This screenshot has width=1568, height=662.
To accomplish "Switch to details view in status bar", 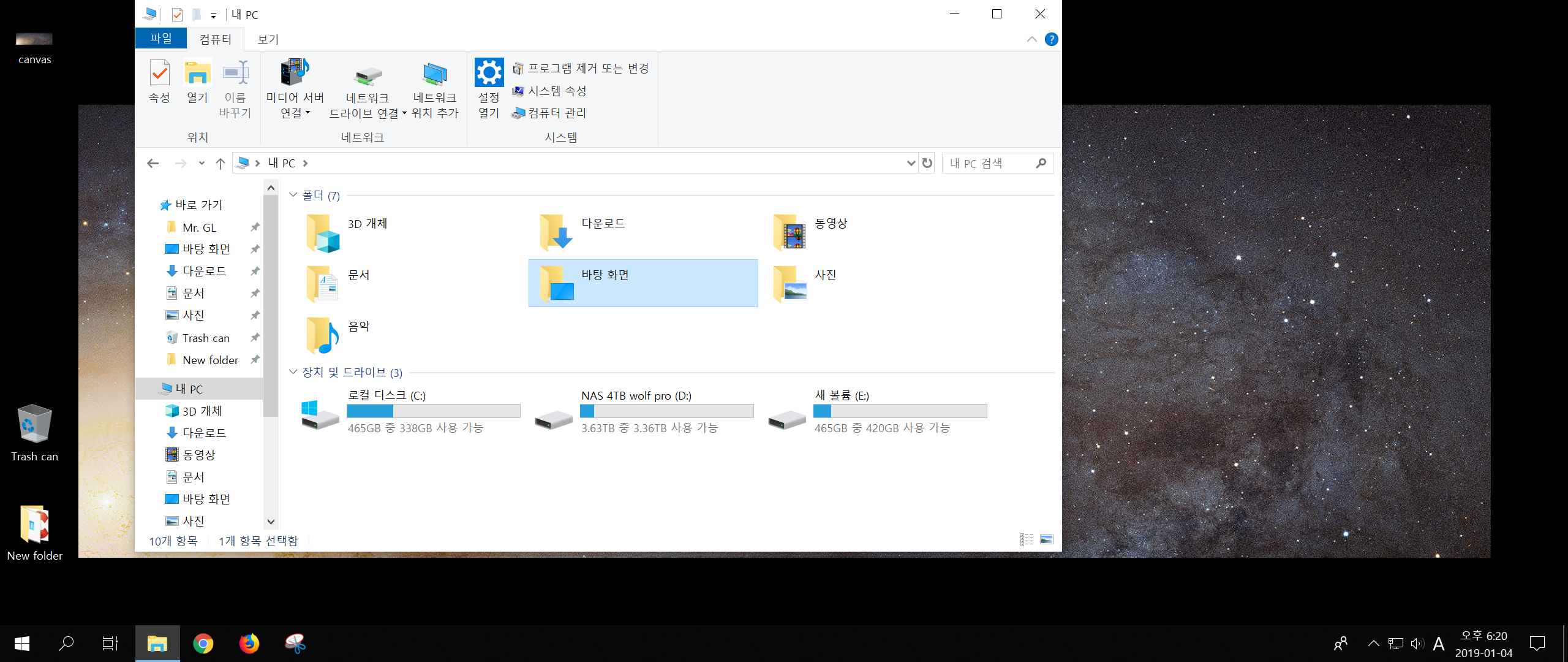I will 1027,540.
